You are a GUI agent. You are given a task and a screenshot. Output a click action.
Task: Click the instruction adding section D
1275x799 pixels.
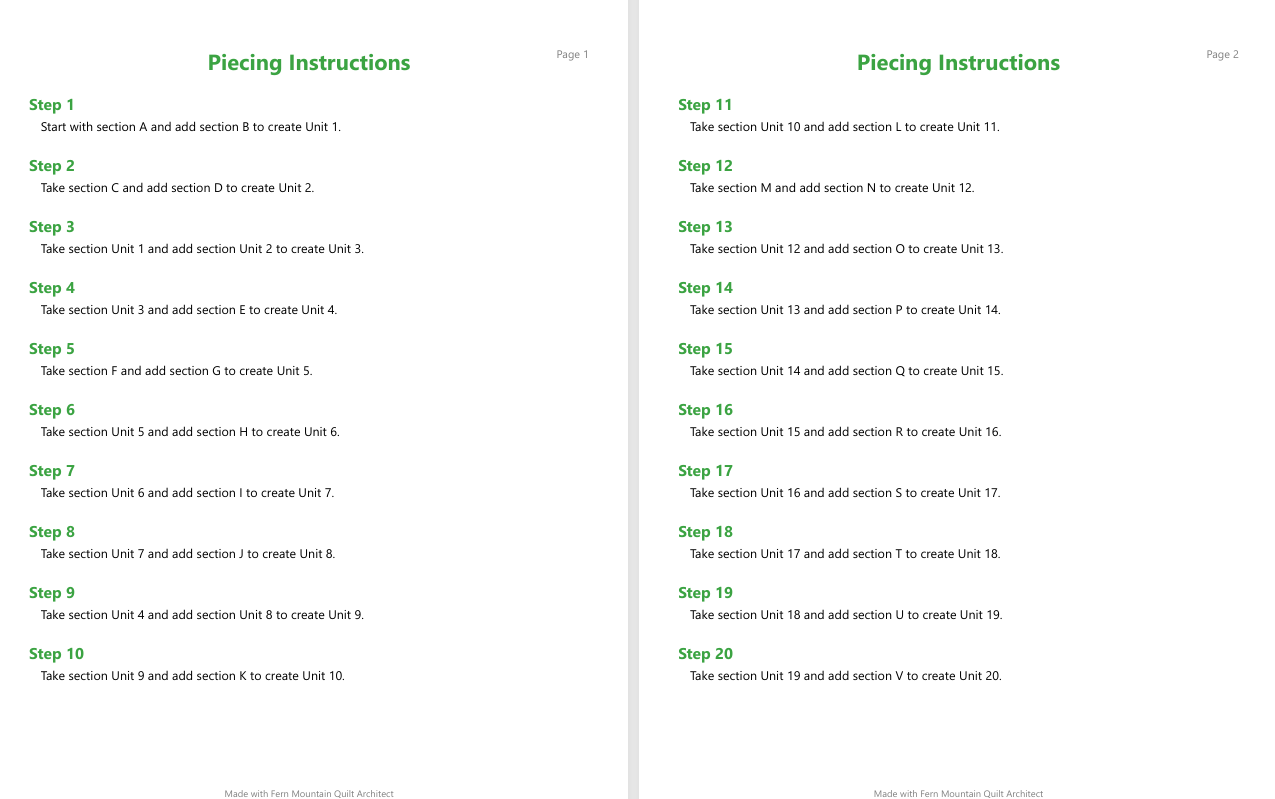coord(177,188)
